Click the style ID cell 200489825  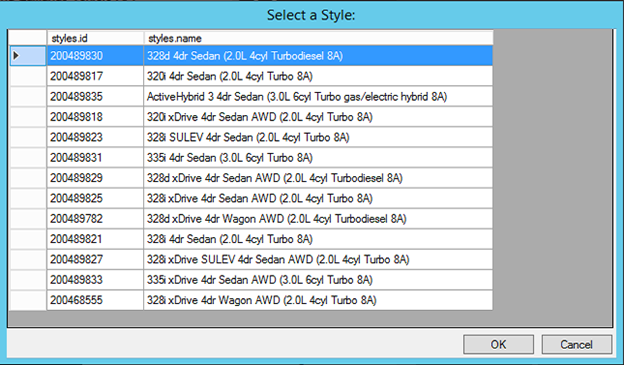[x=95, y=198]
